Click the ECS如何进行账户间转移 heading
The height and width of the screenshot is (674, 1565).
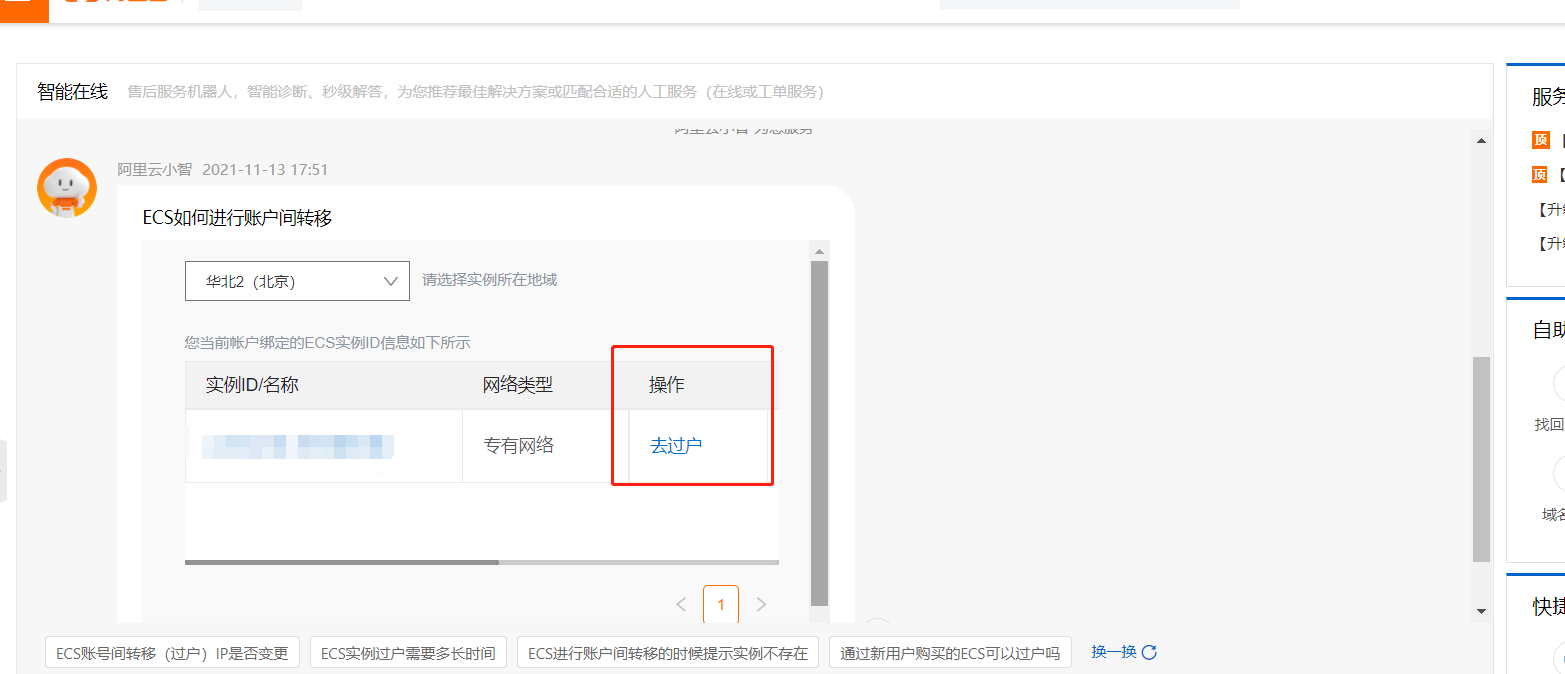pos(238,218)
